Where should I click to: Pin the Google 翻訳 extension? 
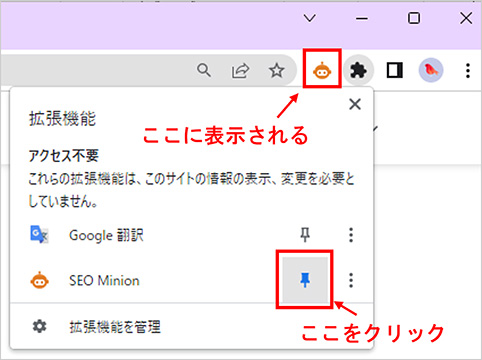pyautogui.click(x=305, y=235)
